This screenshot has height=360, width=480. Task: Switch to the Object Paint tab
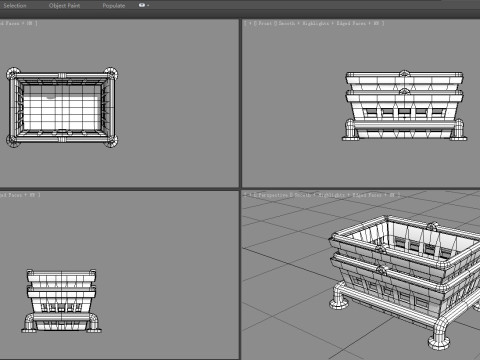click(64, 5)
